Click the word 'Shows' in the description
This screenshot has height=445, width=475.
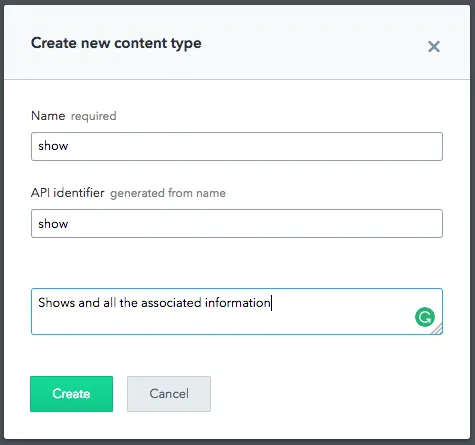coord(57,303)
